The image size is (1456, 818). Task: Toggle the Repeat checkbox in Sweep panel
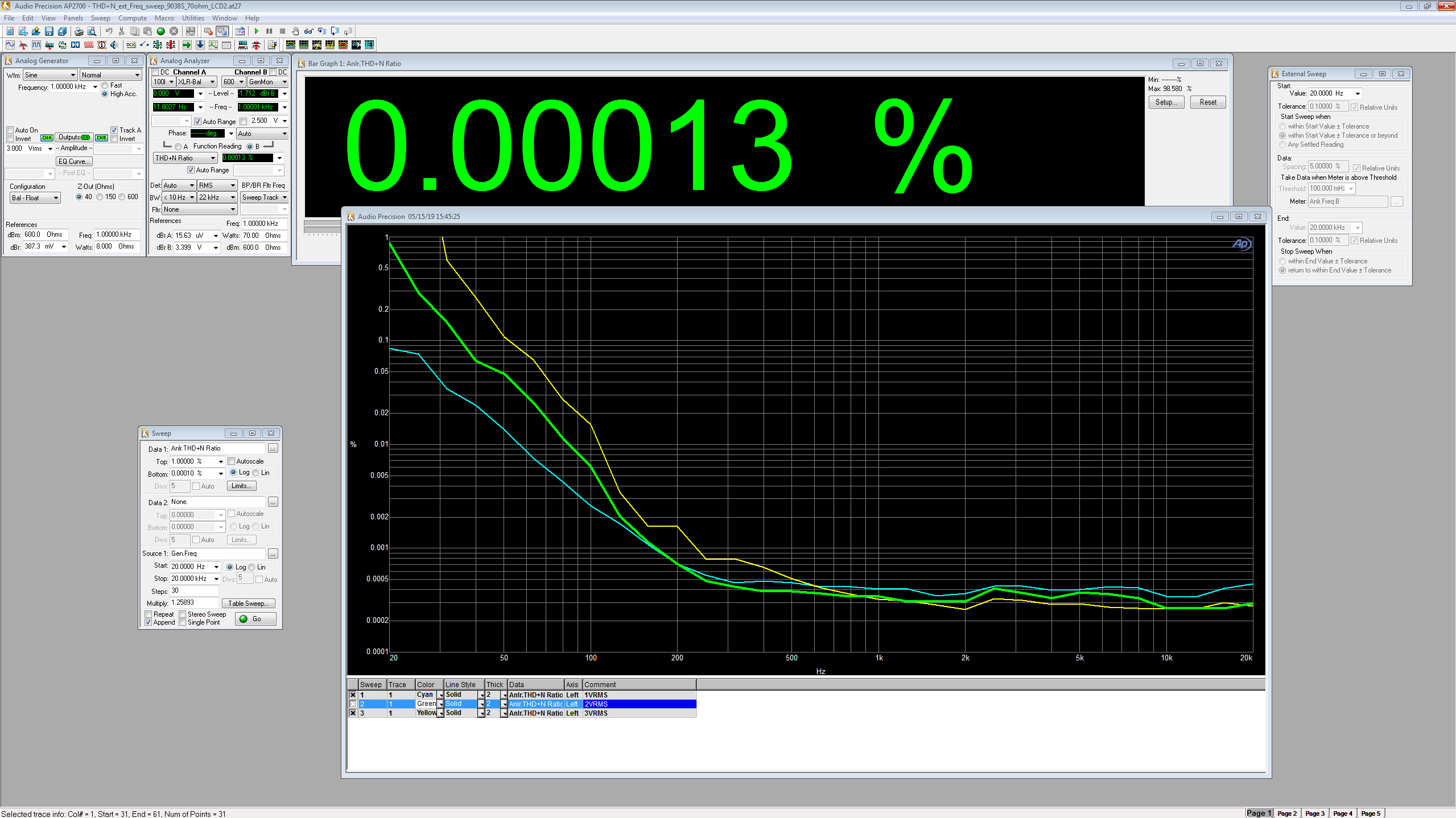(149, 614)
